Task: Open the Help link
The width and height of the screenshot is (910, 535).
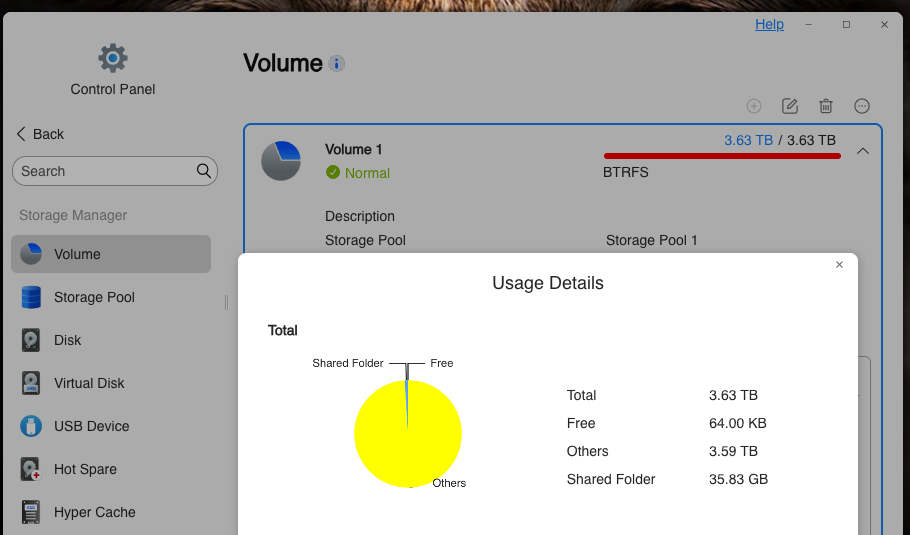Action: [x=769, y=24]
